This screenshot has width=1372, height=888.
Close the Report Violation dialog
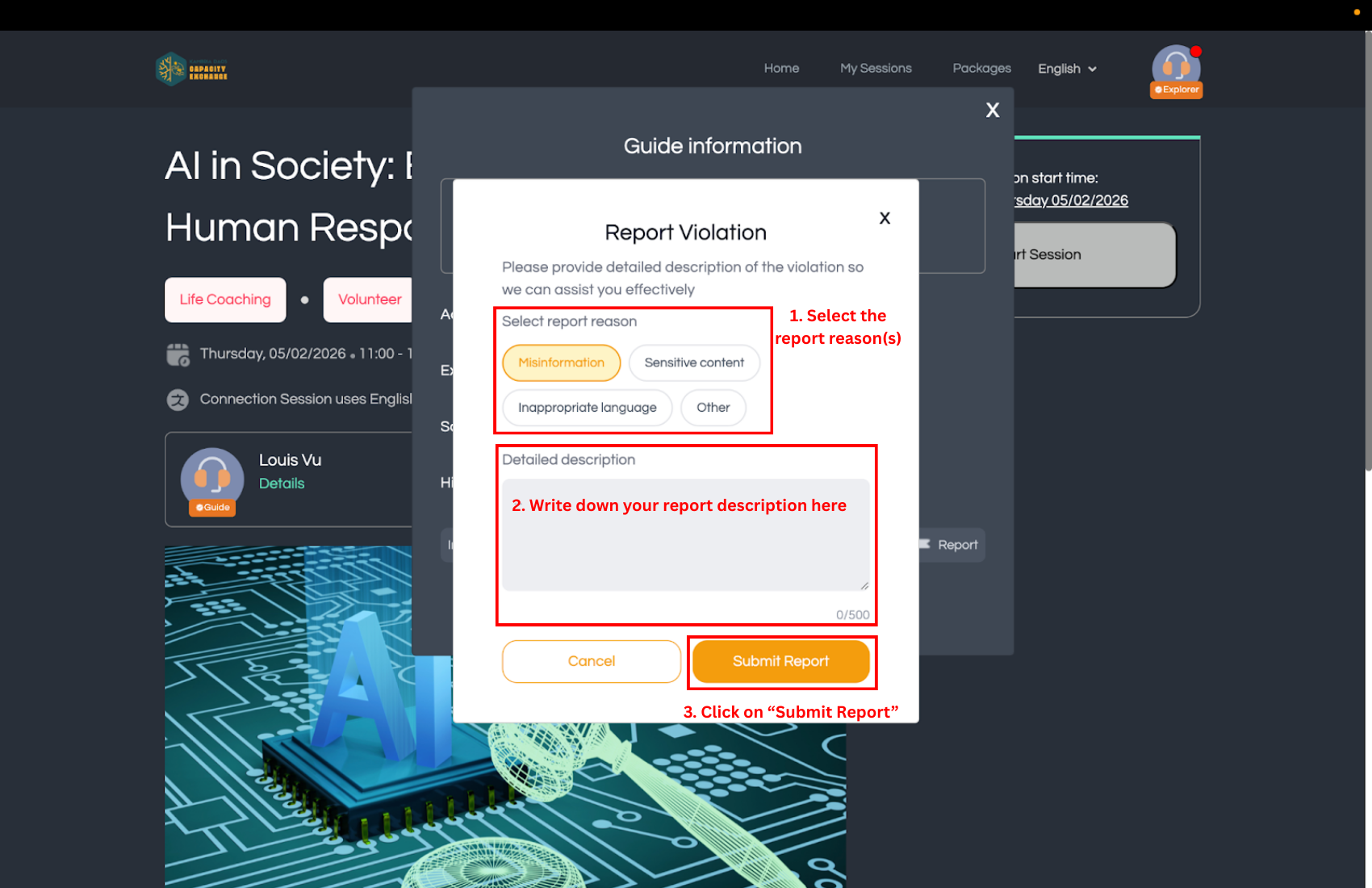tap(885, 218)
